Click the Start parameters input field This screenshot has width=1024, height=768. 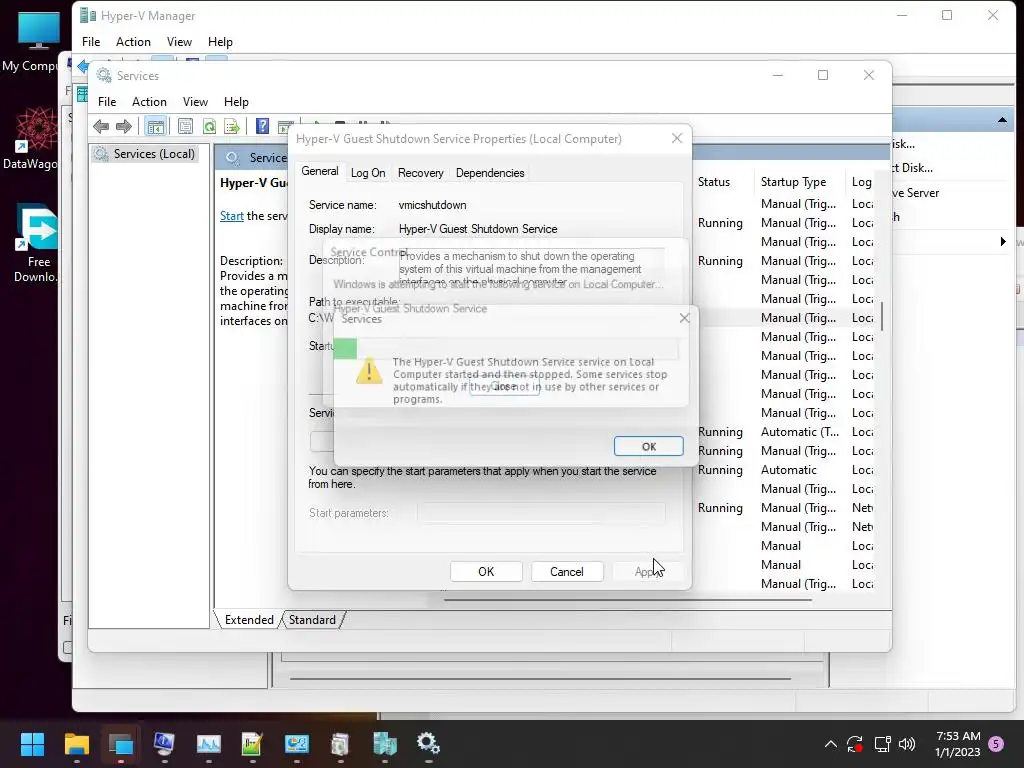point(541,513)
